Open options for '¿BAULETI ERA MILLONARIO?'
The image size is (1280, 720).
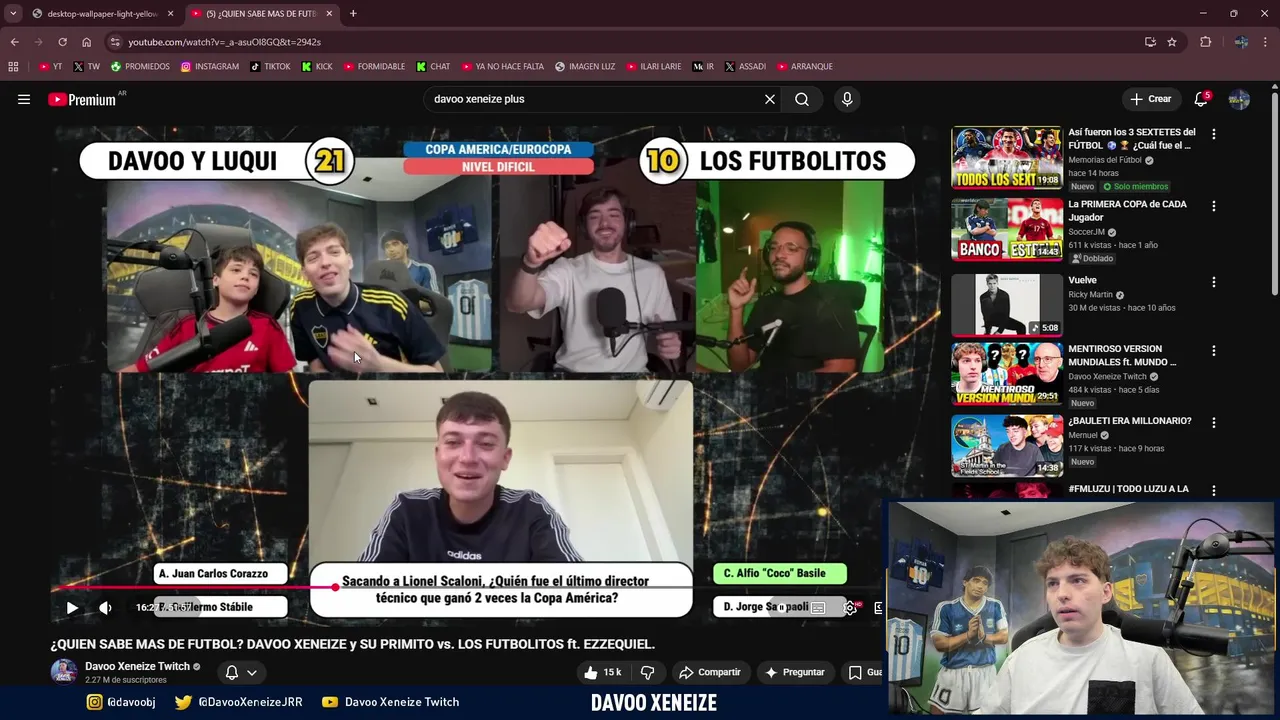(1214, 423)
